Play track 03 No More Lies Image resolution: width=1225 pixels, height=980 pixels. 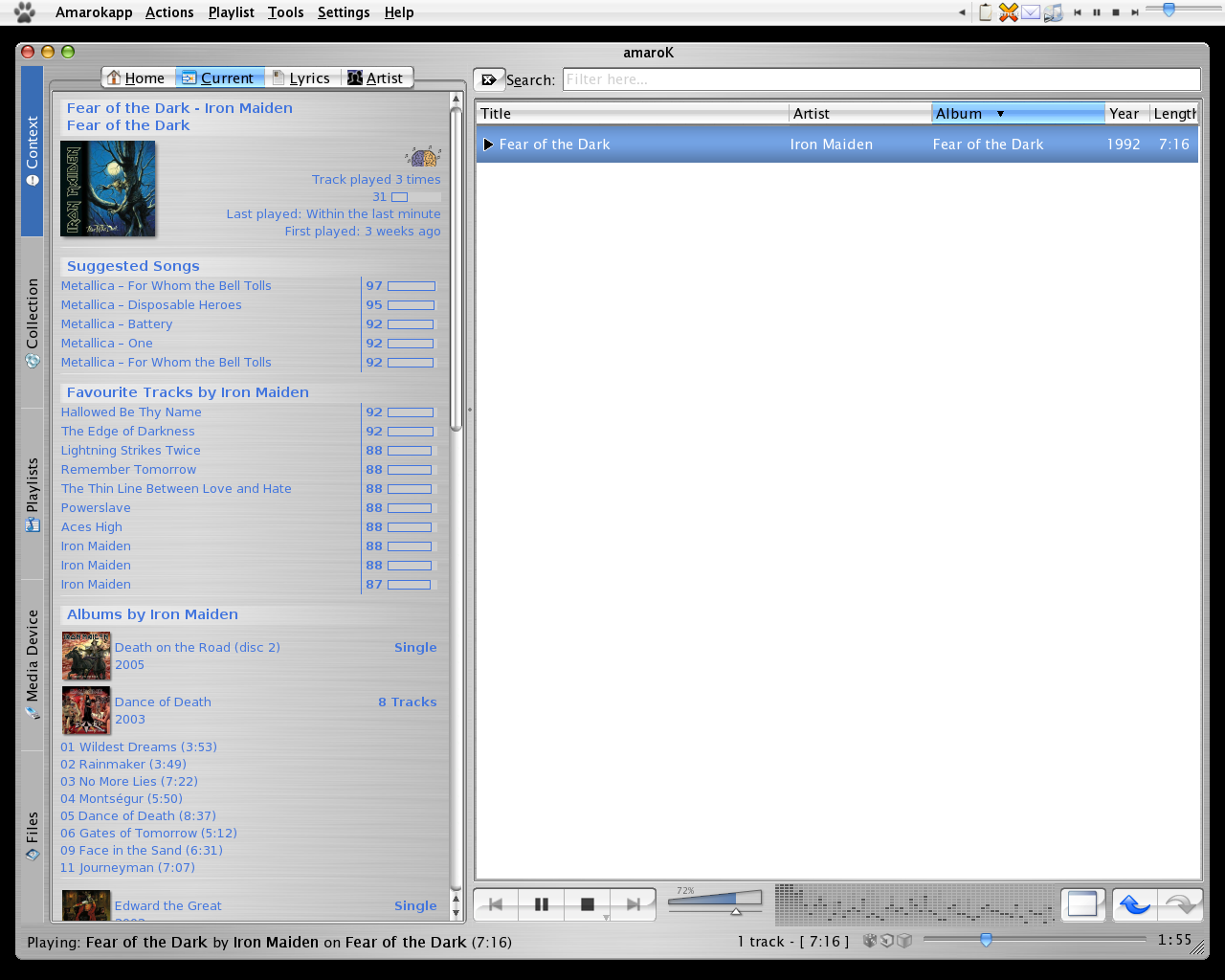(x=129, y=782)
